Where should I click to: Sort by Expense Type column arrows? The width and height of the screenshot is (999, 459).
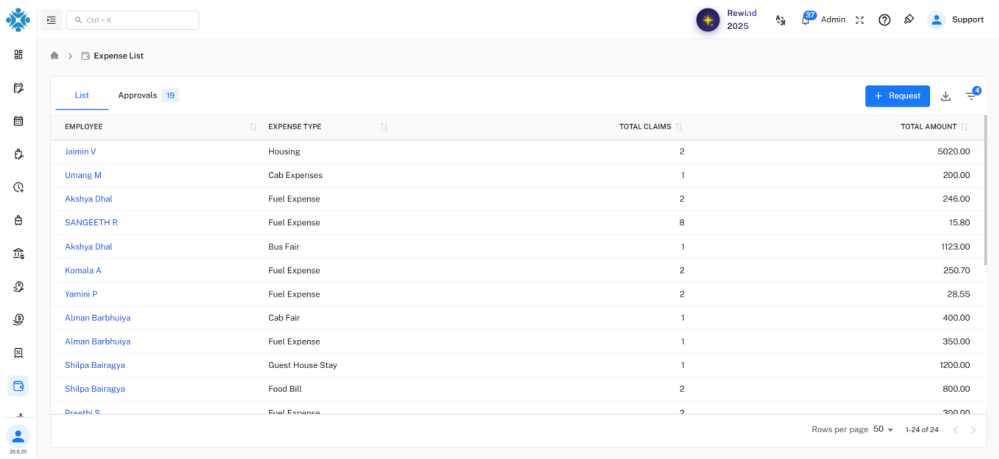(x=384, y=127)
